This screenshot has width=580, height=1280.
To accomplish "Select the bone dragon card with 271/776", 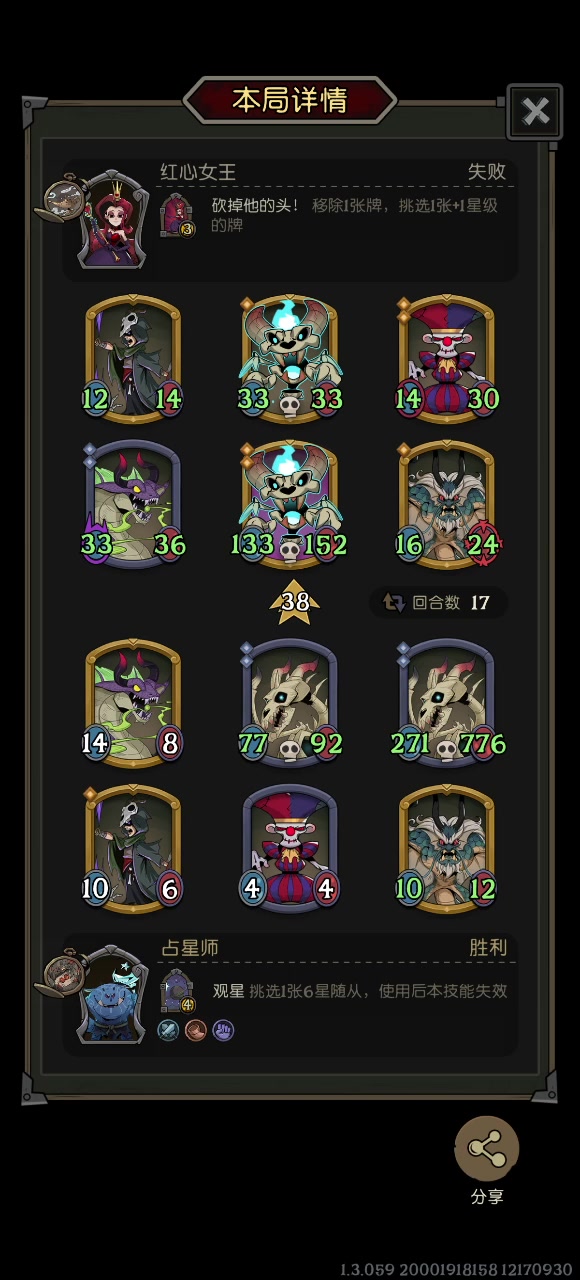I will [x=447, y=703].
